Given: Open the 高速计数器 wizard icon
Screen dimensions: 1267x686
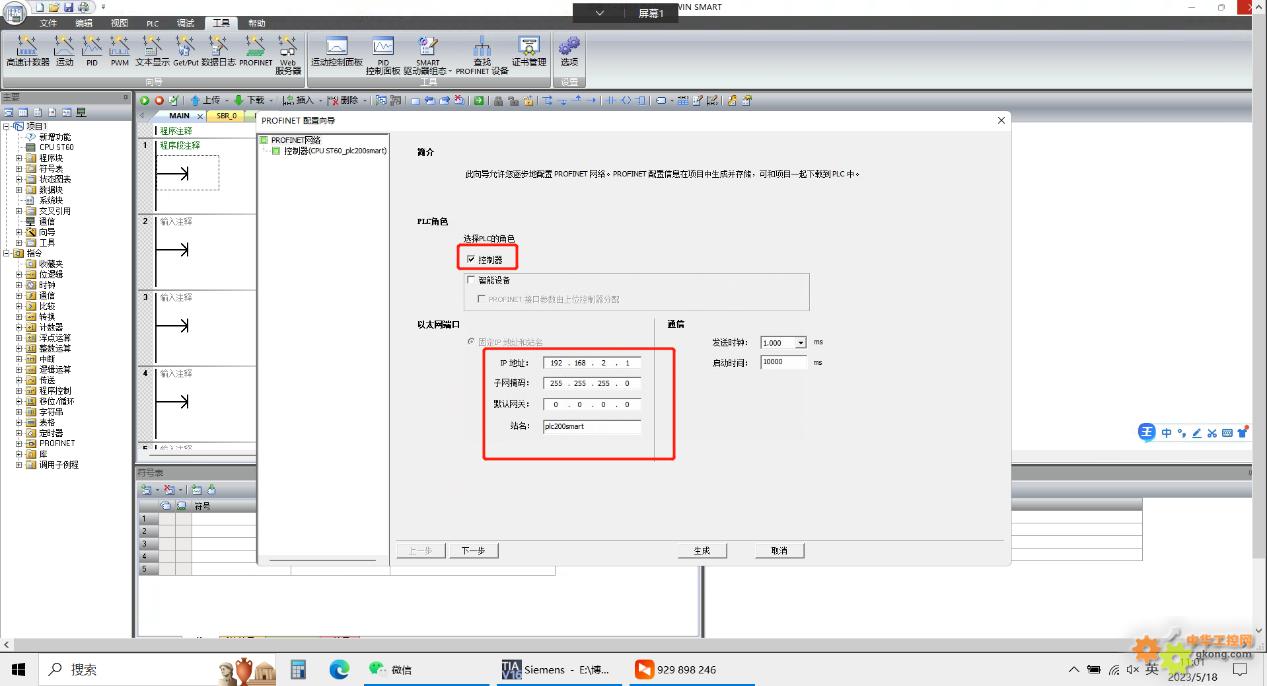Looking at the screenshot, I should pyautogui.click(x=27, y=50).
